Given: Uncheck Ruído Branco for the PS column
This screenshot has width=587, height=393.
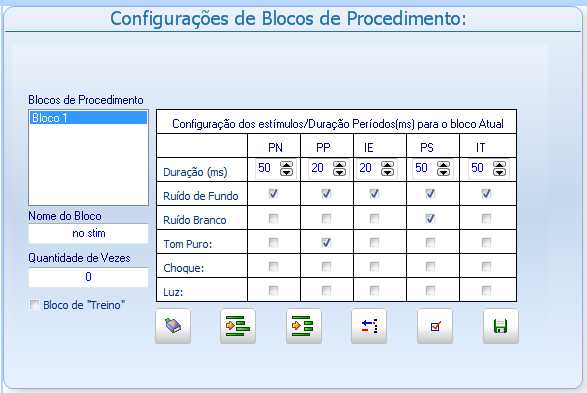Looking at the screenshot, I should (x=430, y=219).
